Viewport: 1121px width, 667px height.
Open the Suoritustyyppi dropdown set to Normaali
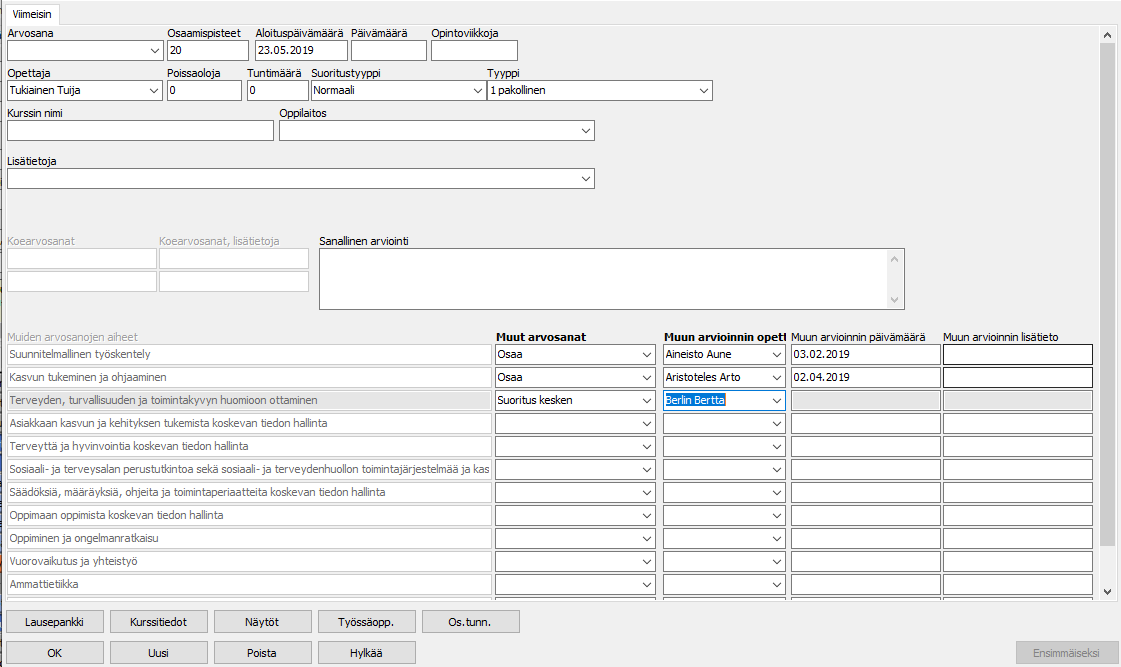click(477, 91)
